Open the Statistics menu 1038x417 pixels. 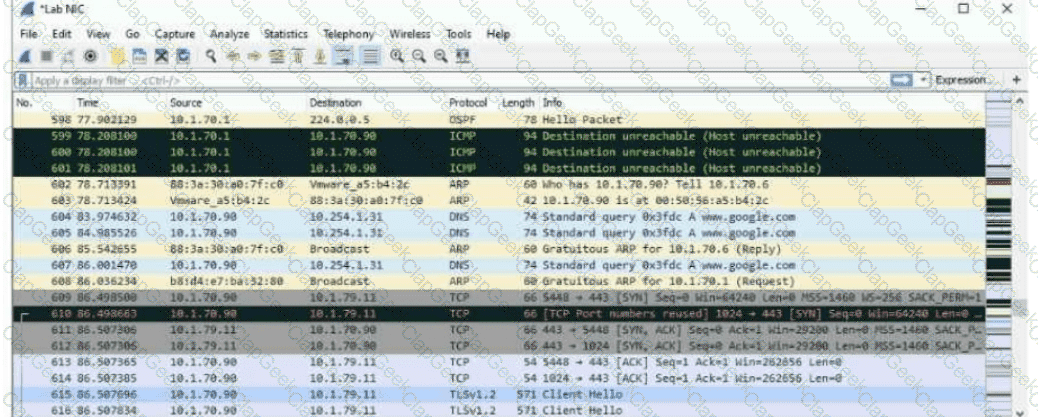(285, 34)
